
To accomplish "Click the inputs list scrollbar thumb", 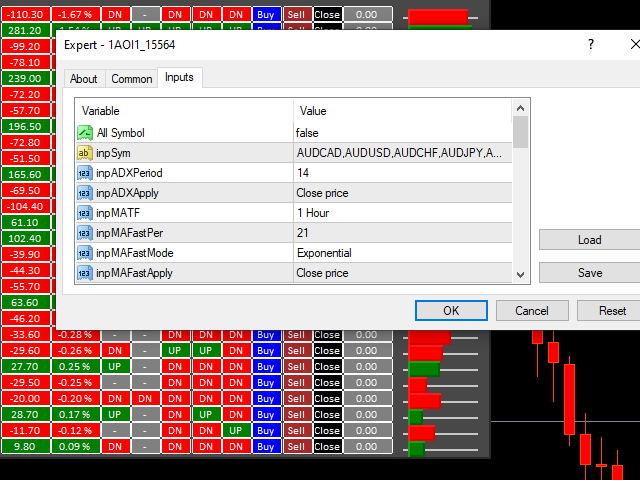I will [x=520, y=132].
